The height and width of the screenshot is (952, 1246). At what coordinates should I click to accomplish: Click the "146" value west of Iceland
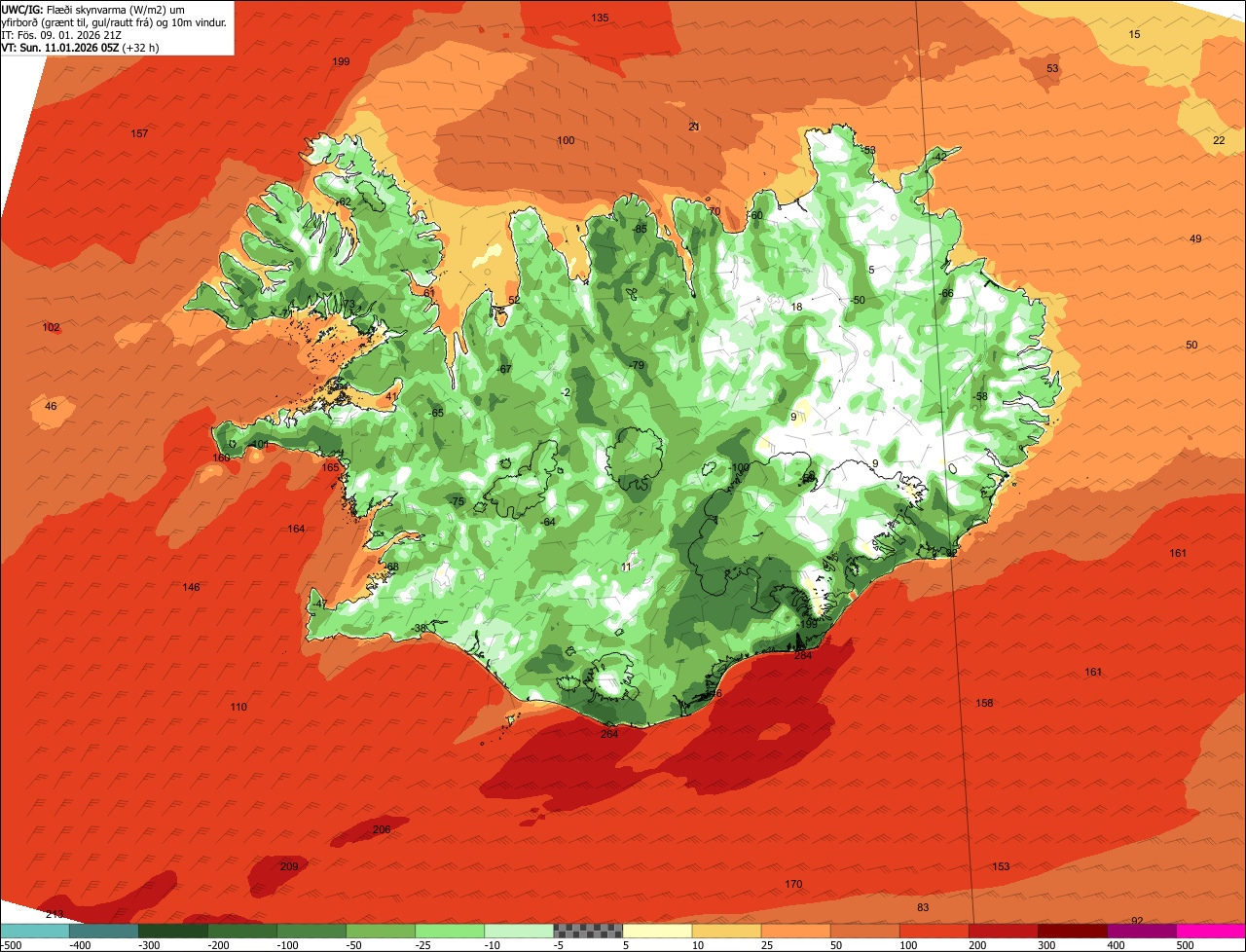(x=192, y=587)
